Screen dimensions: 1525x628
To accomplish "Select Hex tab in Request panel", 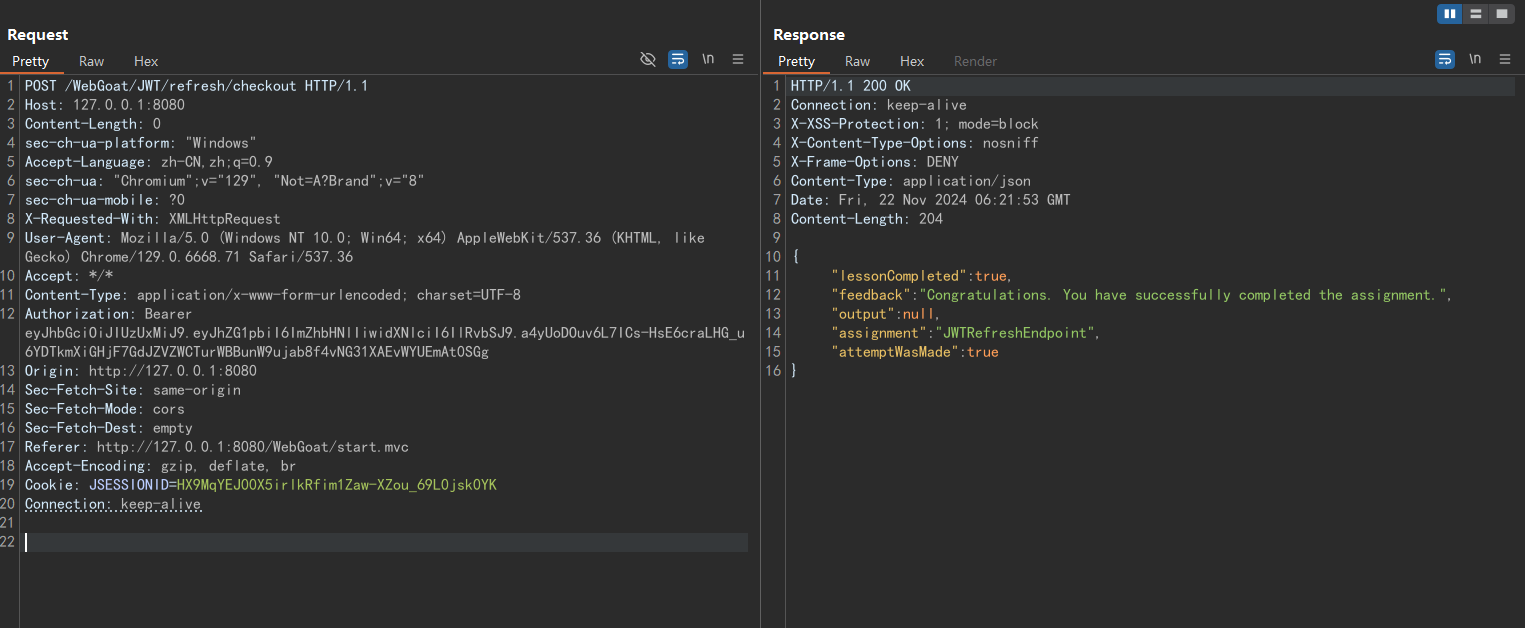I will pos(146,61).
